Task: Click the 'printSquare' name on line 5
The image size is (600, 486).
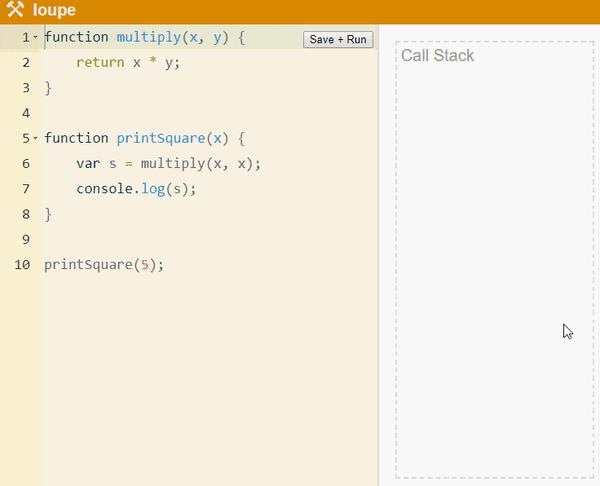Action: tap(161, 139)
